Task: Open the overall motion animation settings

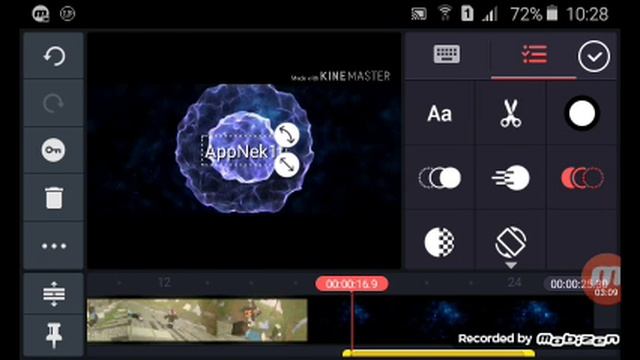Action: click(x=511, y=178)
